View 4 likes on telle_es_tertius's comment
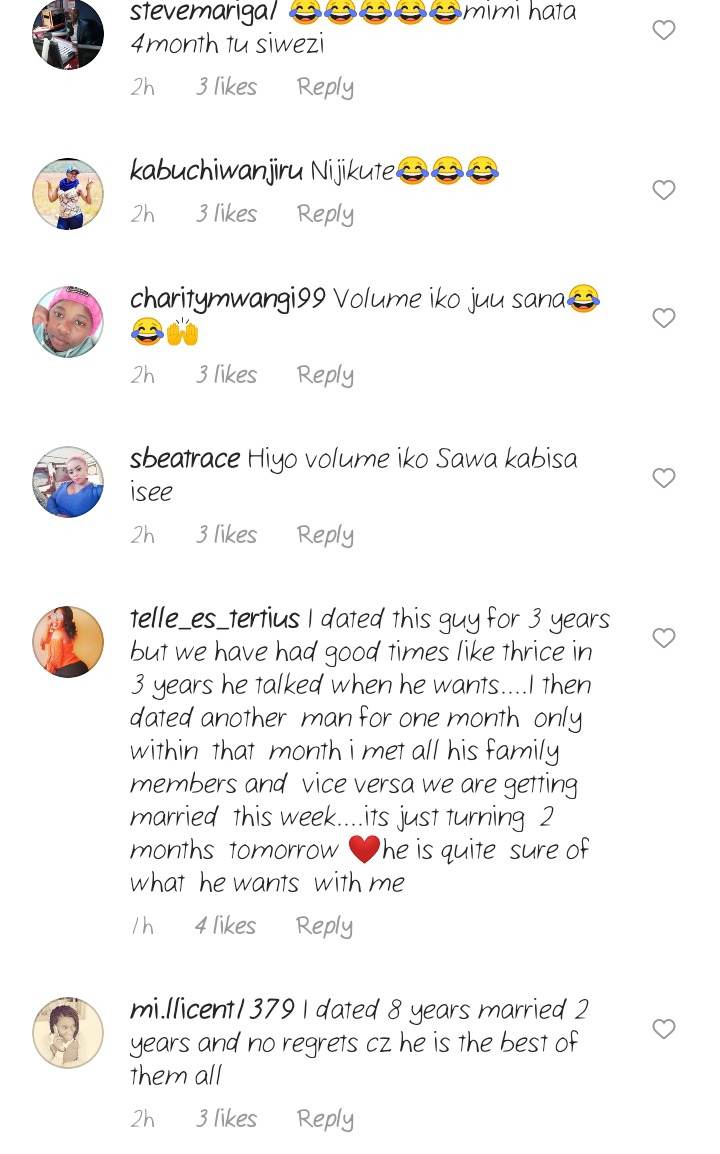The image size is (720, 1154). (x=225, y=925)
